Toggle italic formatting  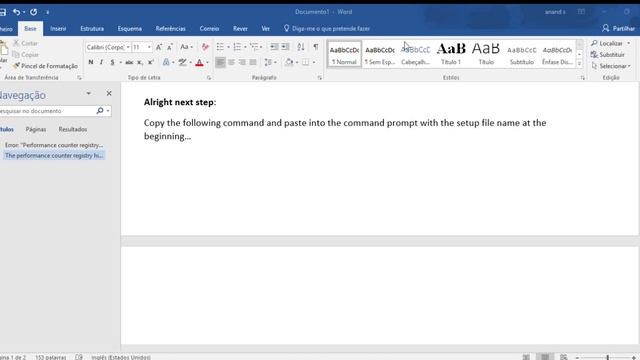click(x=101, y=62)
